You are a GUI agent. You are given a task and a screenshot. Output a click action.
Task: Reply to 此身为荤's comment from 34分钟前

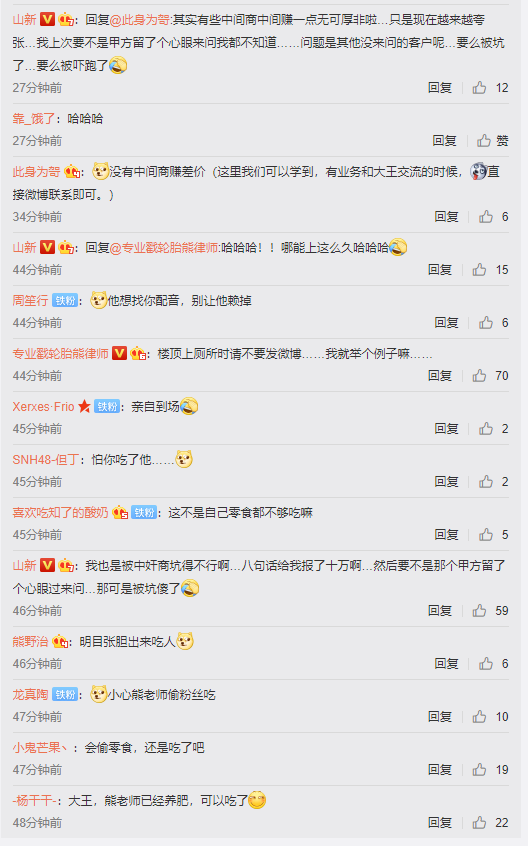(446, 217)
